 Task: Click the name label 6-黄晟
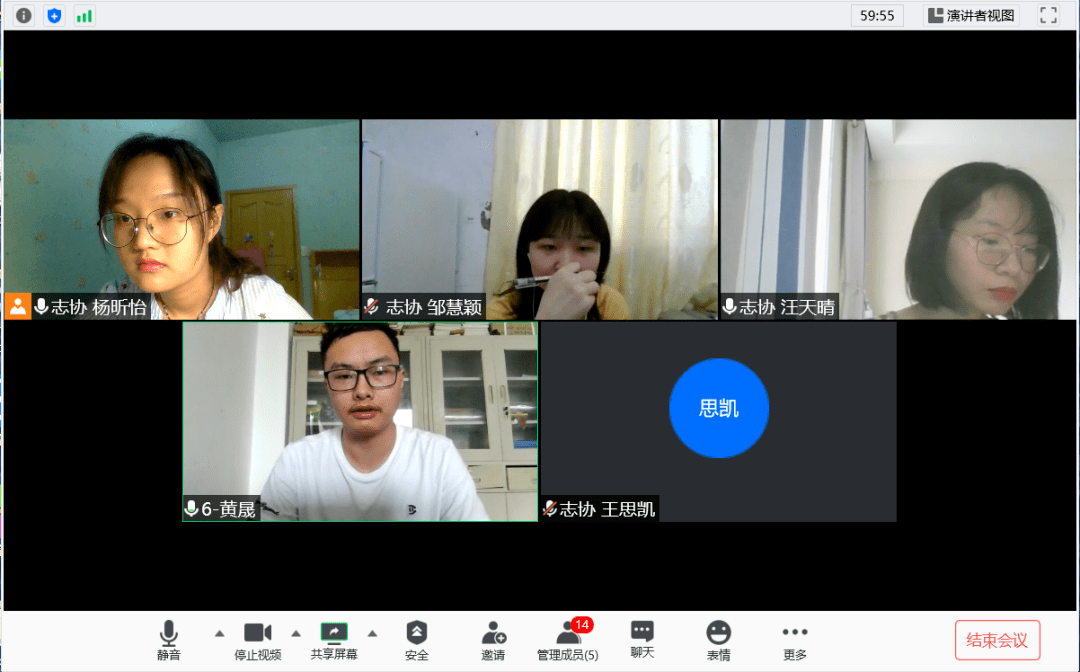[222, 509]
